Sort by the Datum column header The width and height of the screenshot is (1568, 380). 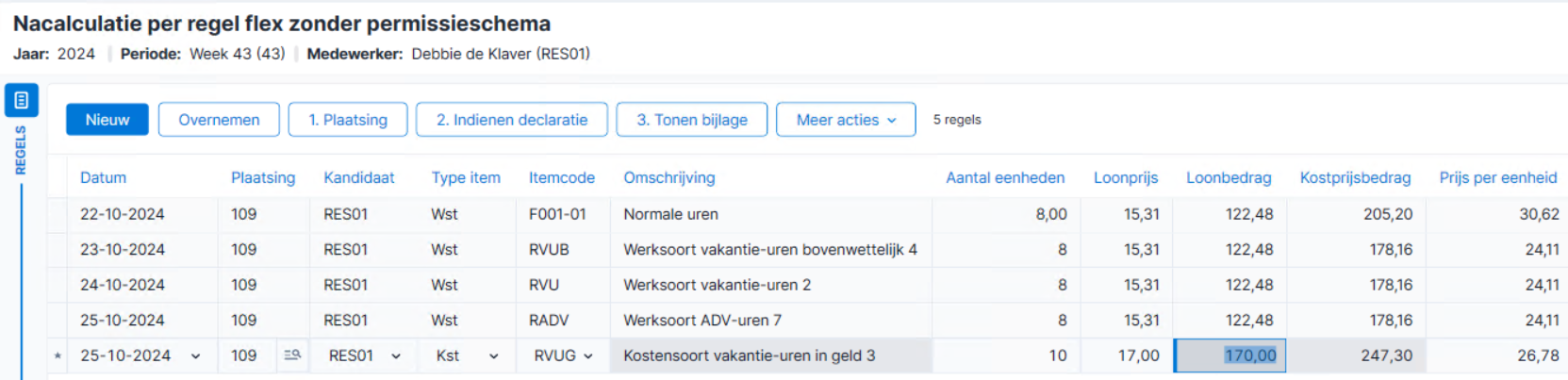pyautogui.click(x=103, y=177)
